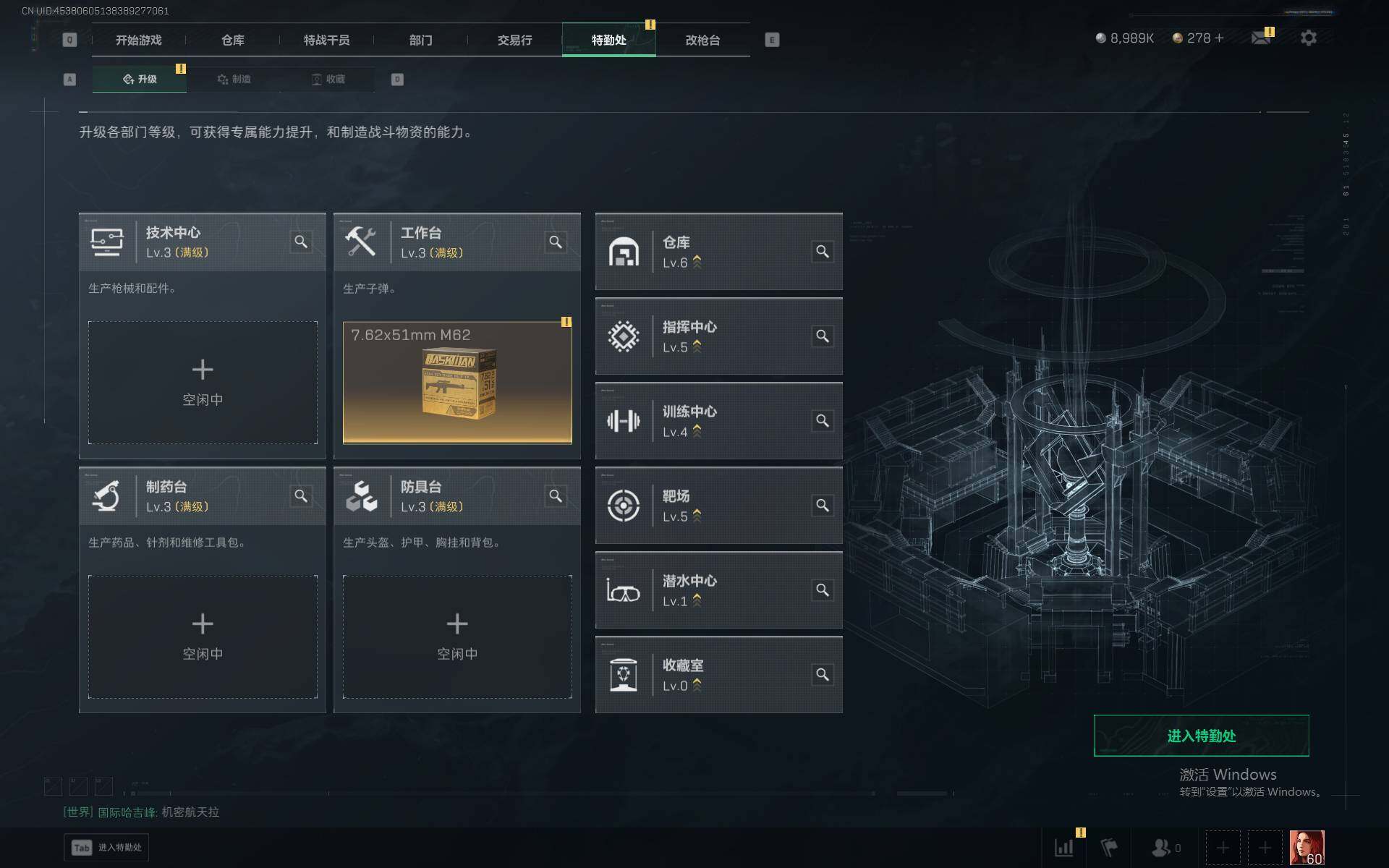Open the flag icon in bottom bar
Image resolution: width=1389 pixels, height=868 pixels.
(x=1109, y=847)
